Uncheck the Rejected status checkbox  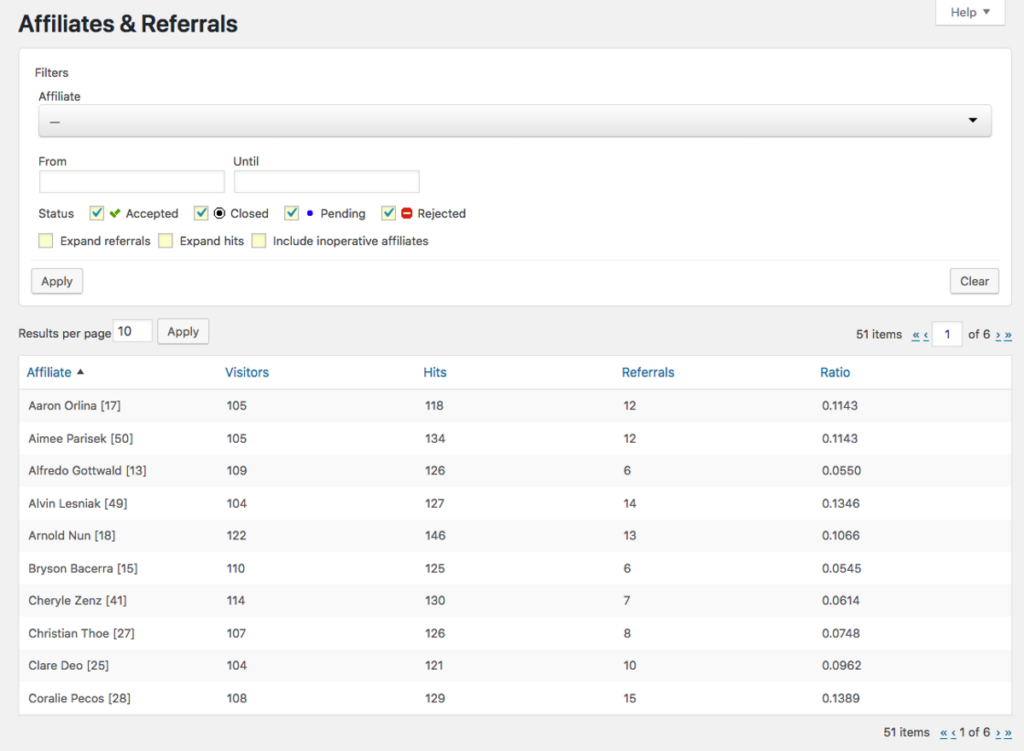click(389, 213)
